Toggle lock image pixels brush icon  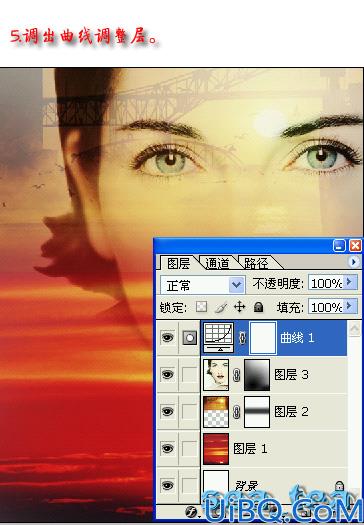pyautogui.click(x=220, y=307)
